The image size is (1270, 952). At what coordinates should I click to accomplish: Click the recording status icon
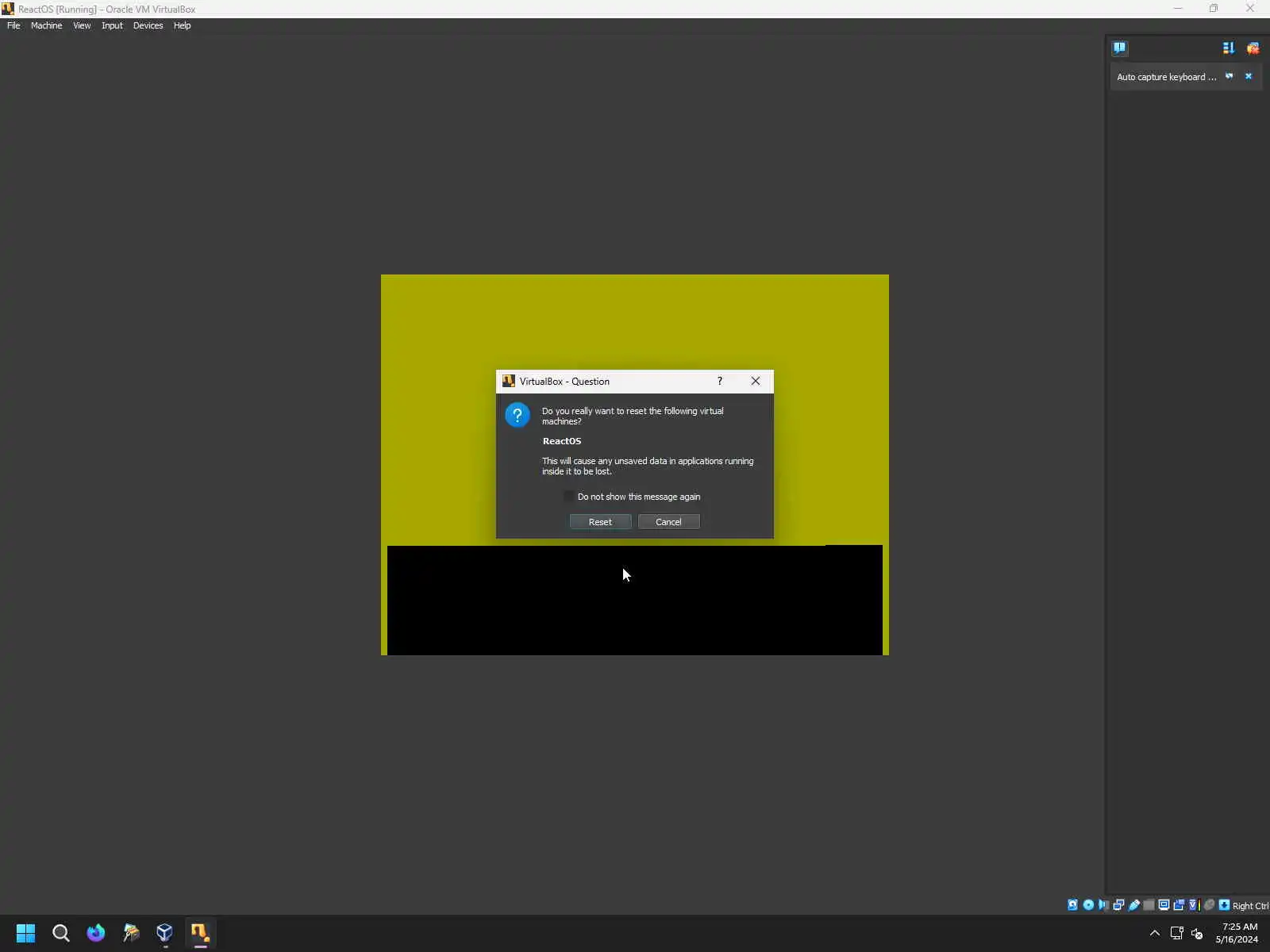tap(1179, 905)
